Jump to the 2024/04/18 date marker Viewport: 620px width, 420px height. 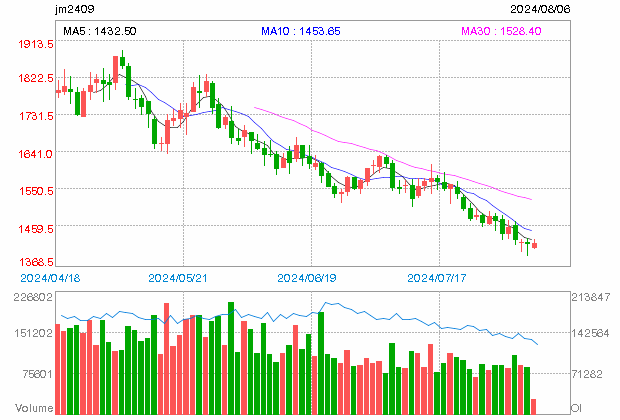(48, 277)
